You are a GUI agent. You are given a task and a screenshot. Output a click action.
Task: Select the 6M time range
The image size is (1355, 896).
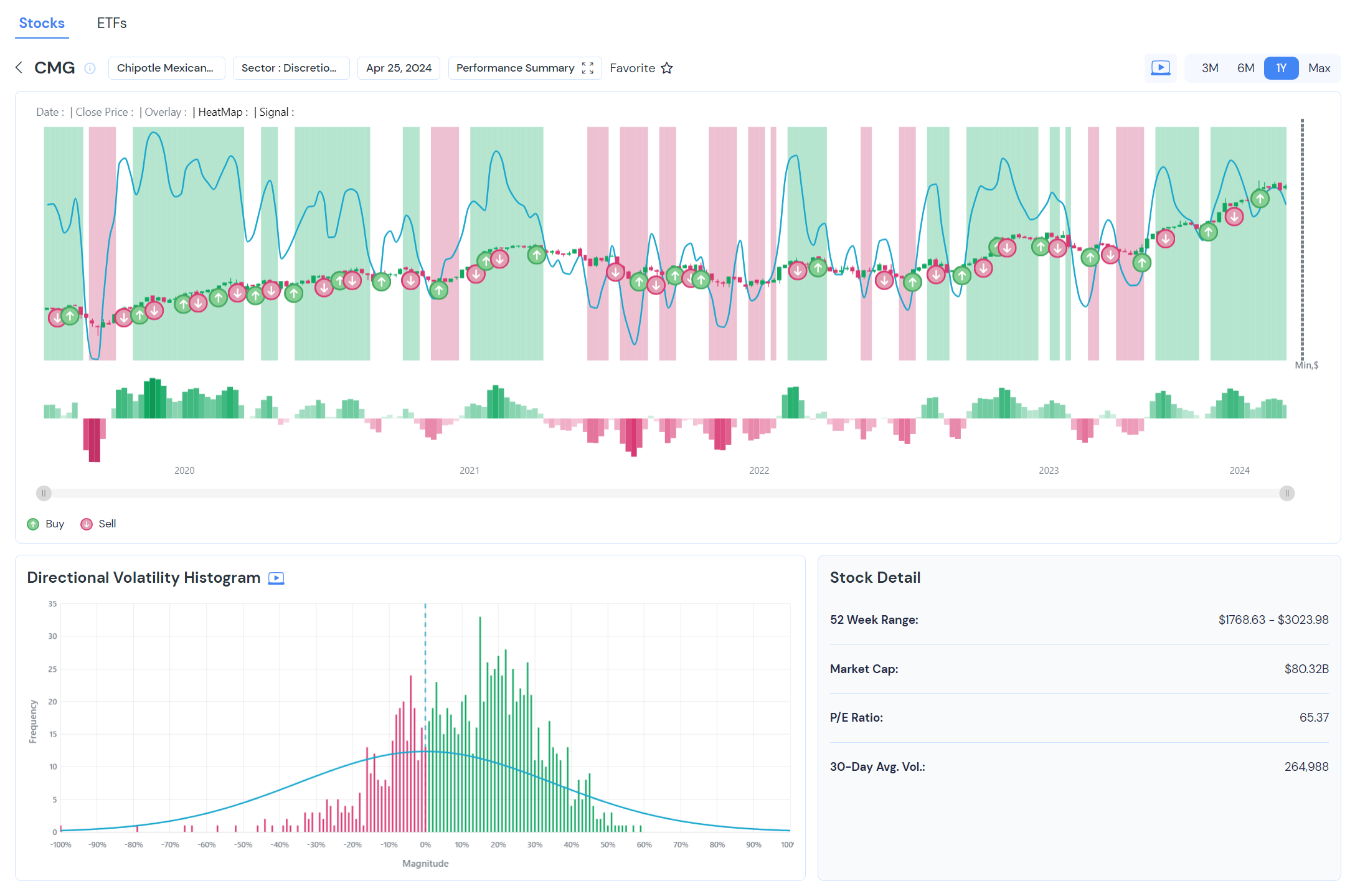1245,68
